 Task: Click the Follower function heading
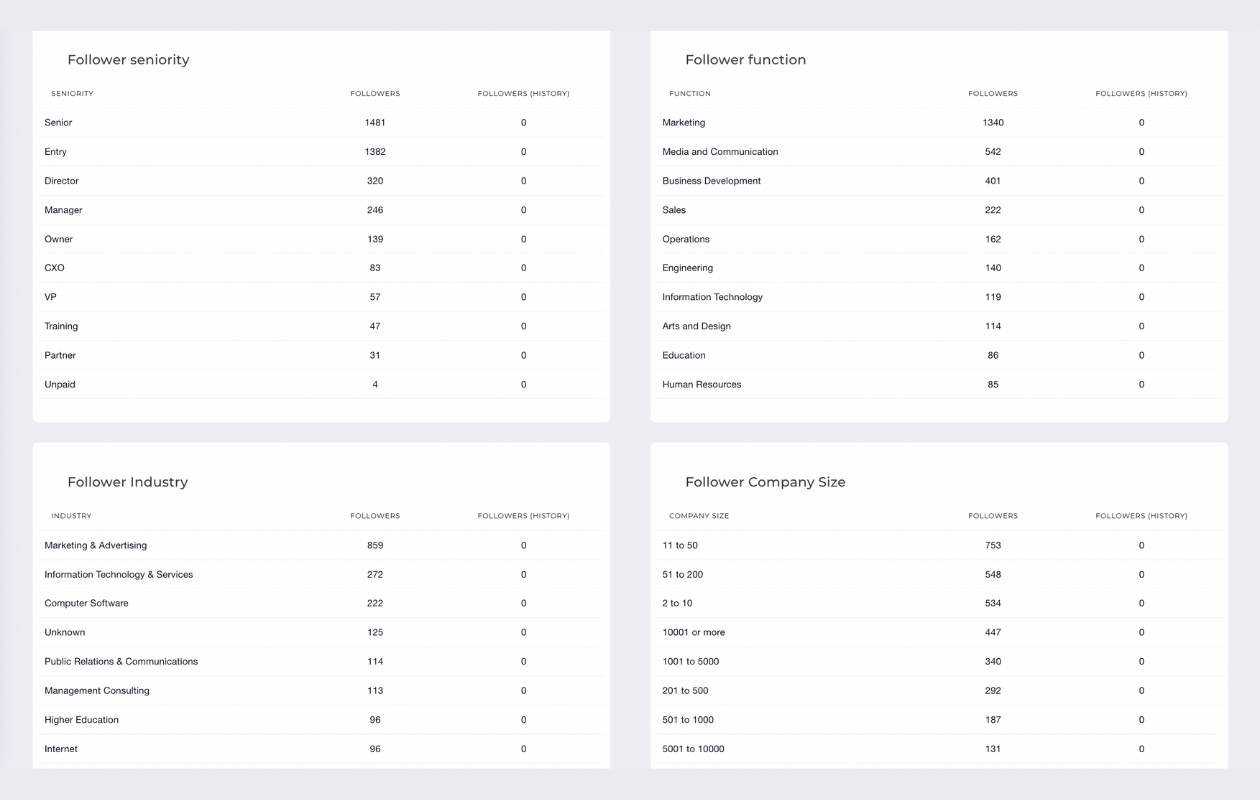click(x=745, y=60)
